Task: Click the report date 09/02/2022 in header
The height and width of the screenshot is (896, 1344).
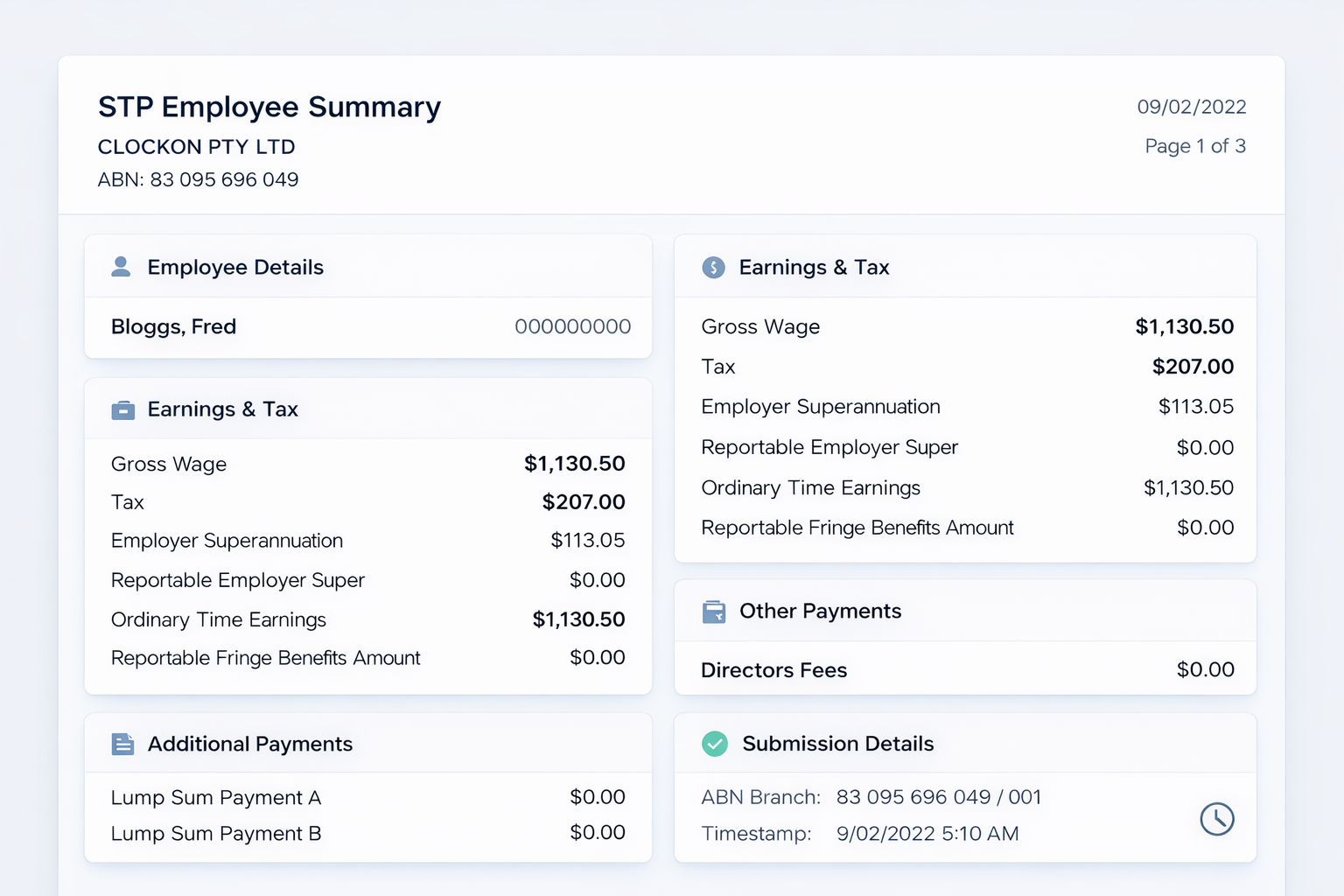Action: click(1191, 107)
